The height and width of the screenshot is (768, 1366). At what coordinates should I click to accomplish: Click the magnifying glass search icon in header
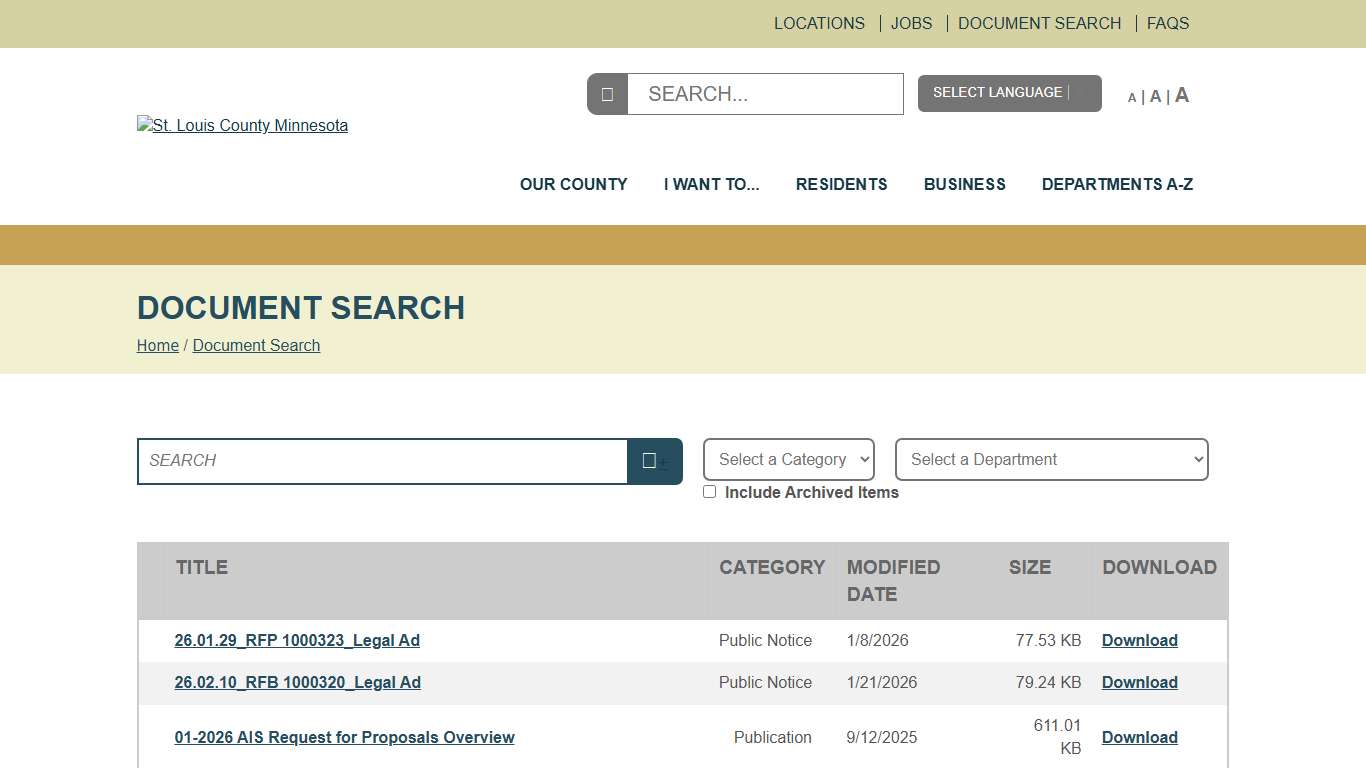tap(607, 93)
